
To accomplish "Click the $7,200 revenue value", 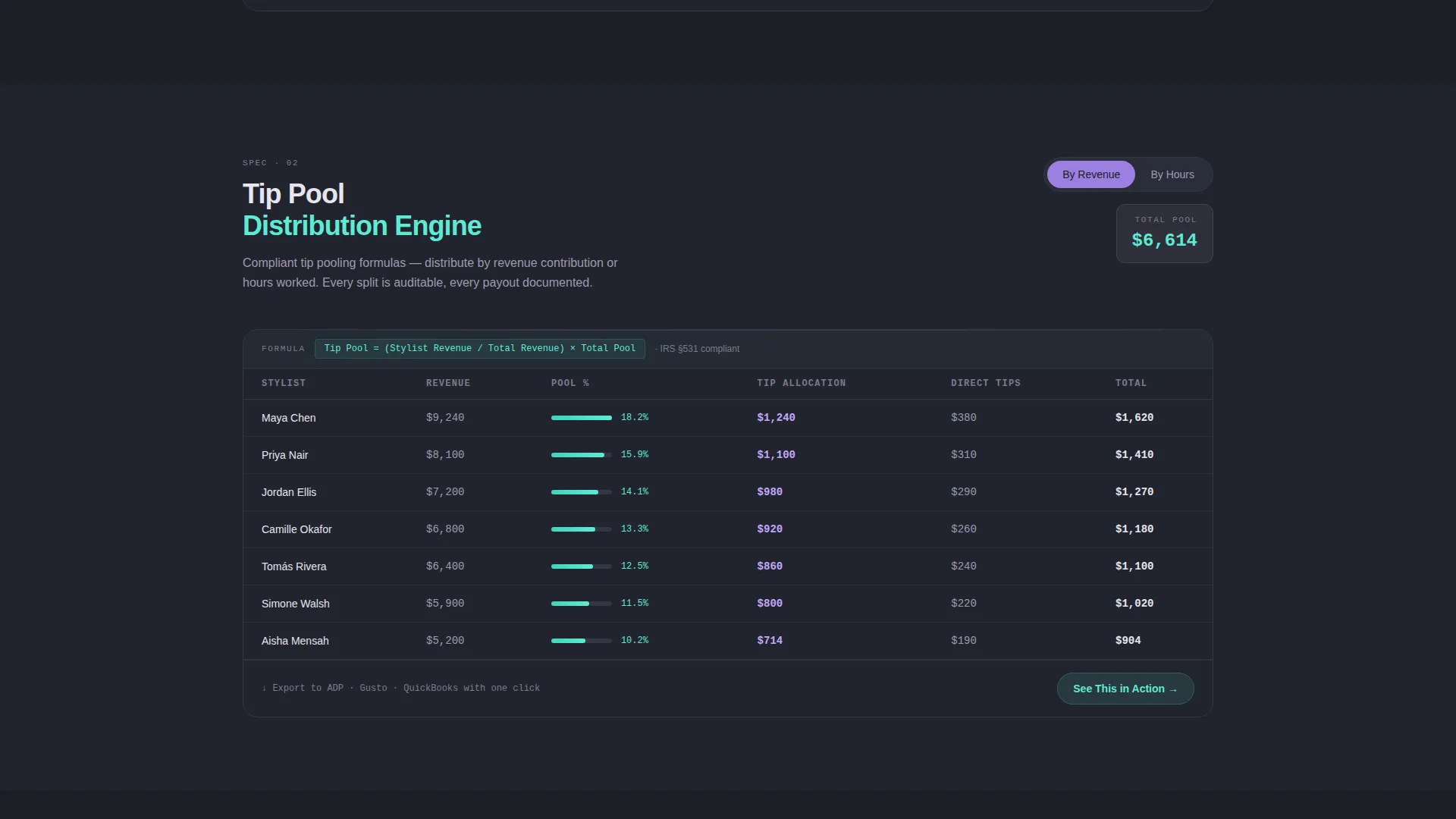I will [x=445, y=492].
